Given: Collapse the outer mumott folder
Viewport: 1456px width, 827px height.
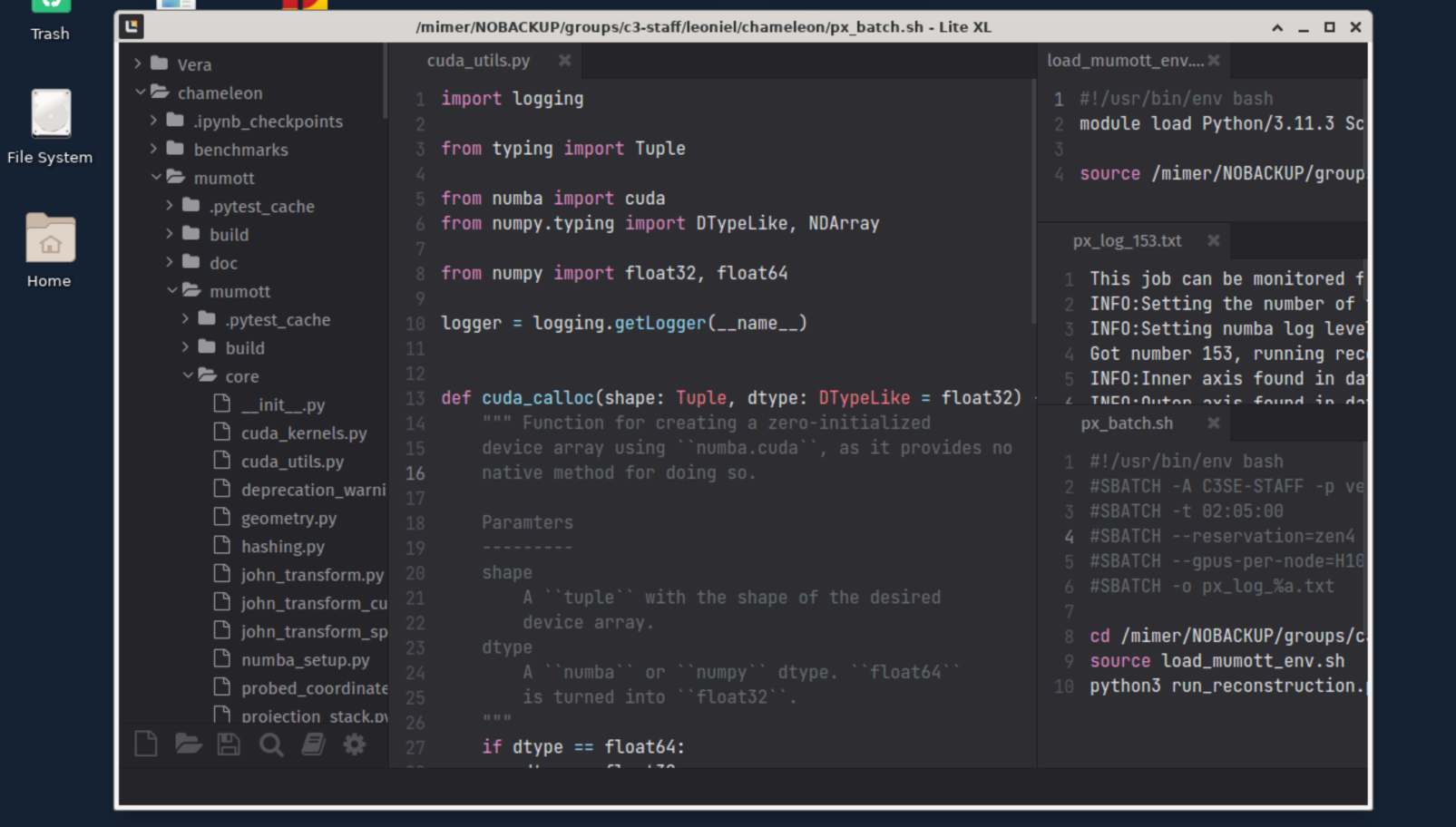Looking at the screenshot, I should [x=156, y=177].
